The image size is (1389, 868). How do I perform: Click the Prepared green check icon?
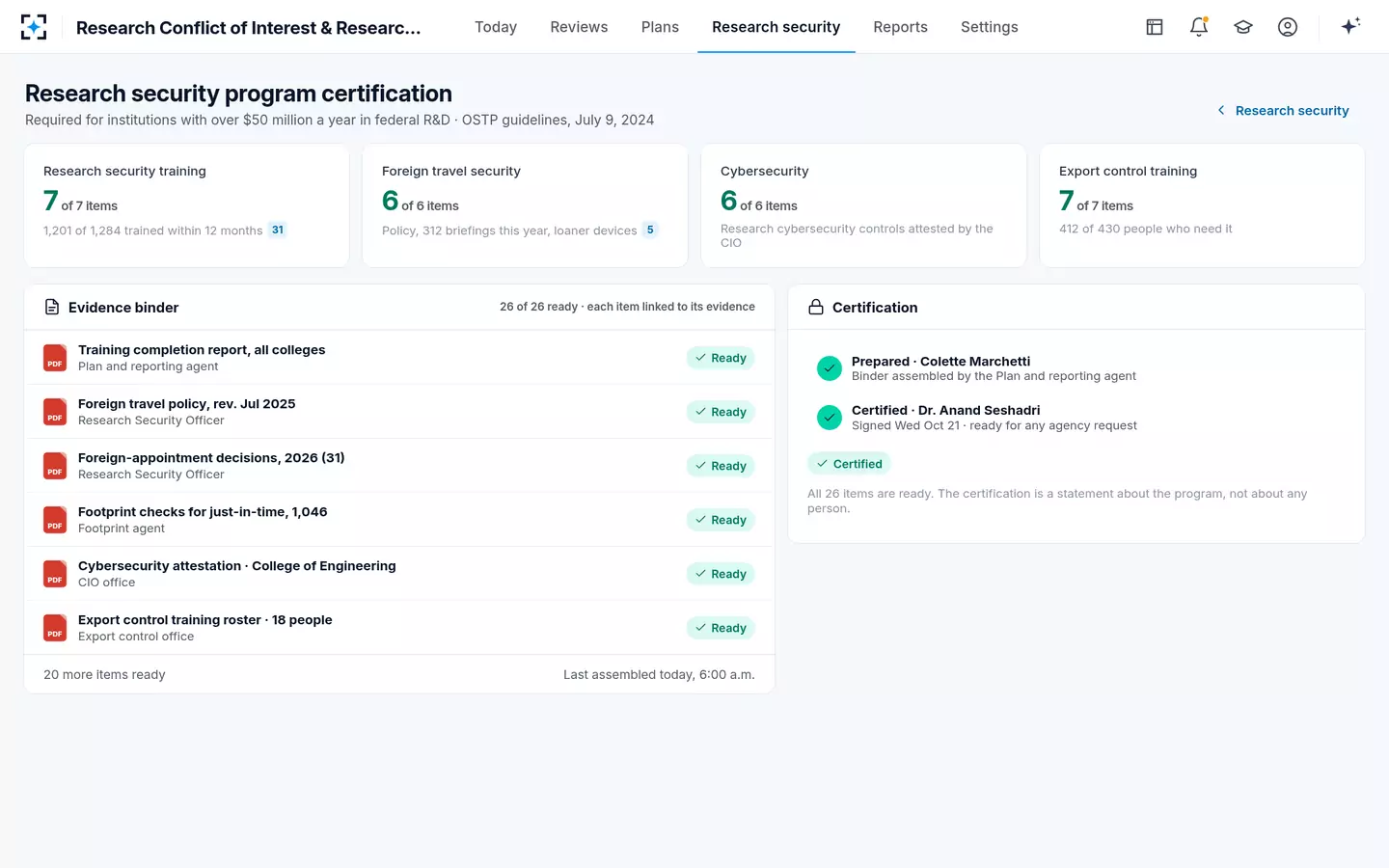pyautogui.click(x=830, y=368)
